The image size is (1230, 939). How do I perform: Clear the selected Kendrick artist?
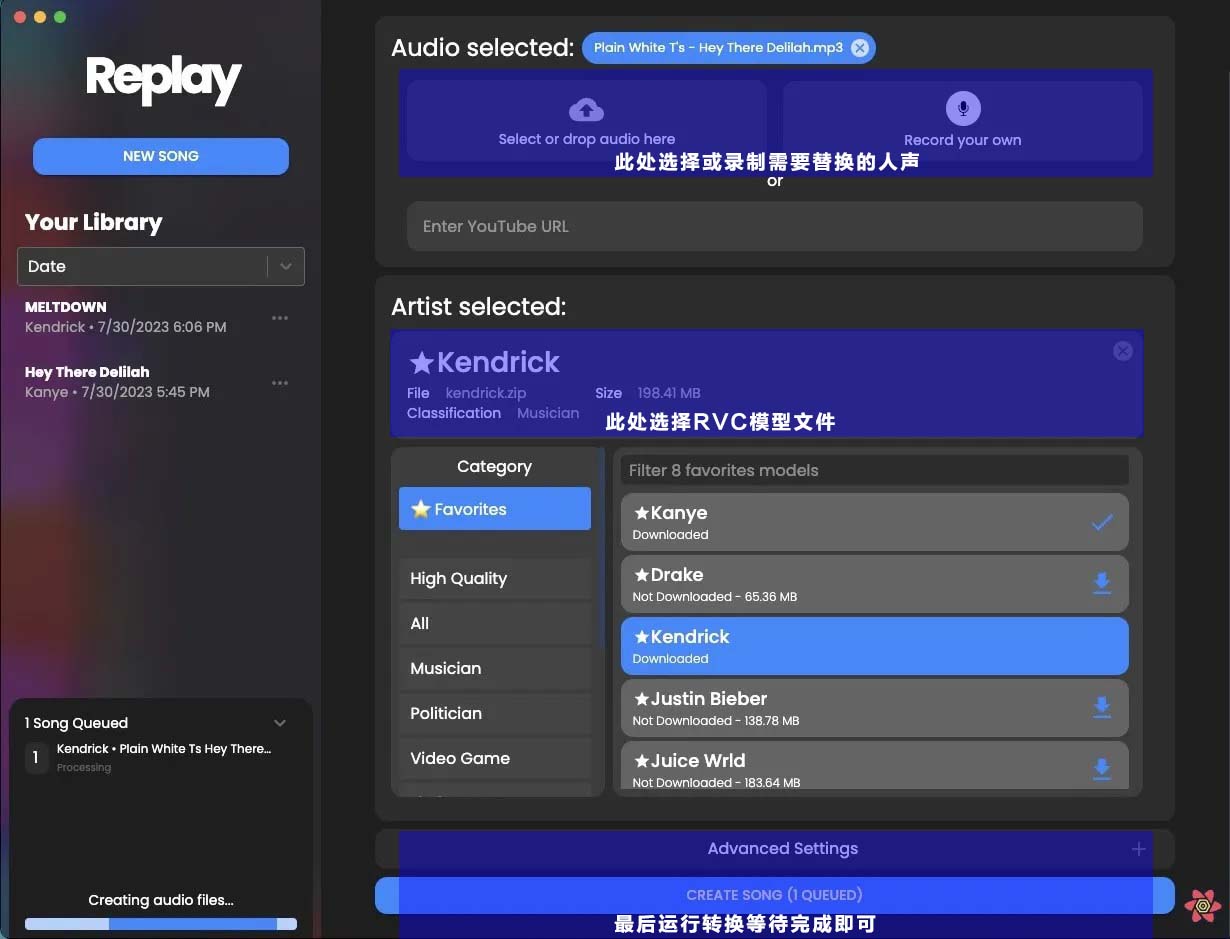[1123, 350]
